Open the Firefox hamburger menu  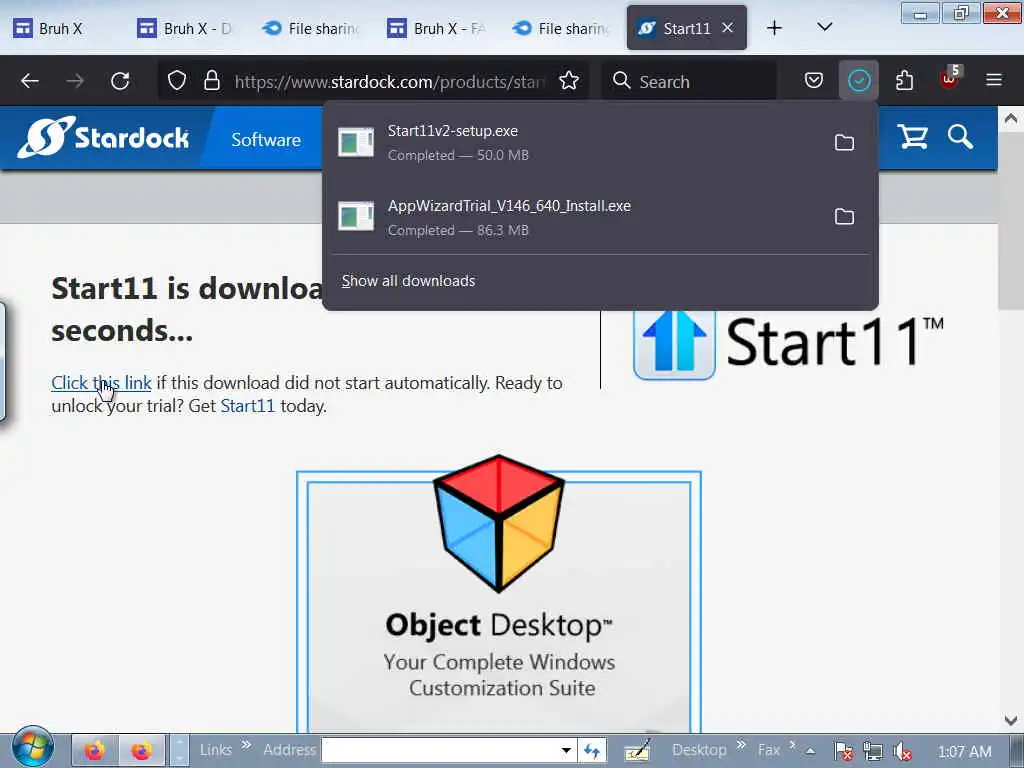click(x=994, y=80)
